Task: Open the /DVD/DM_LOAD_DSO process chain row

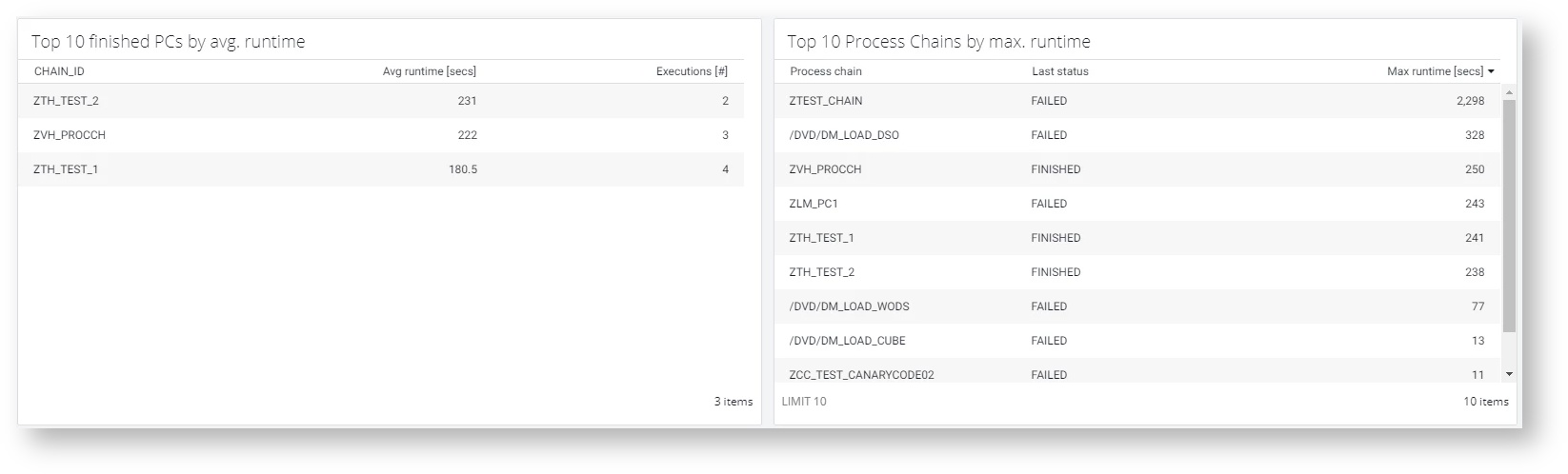Action: click(x=1138, y=135)
